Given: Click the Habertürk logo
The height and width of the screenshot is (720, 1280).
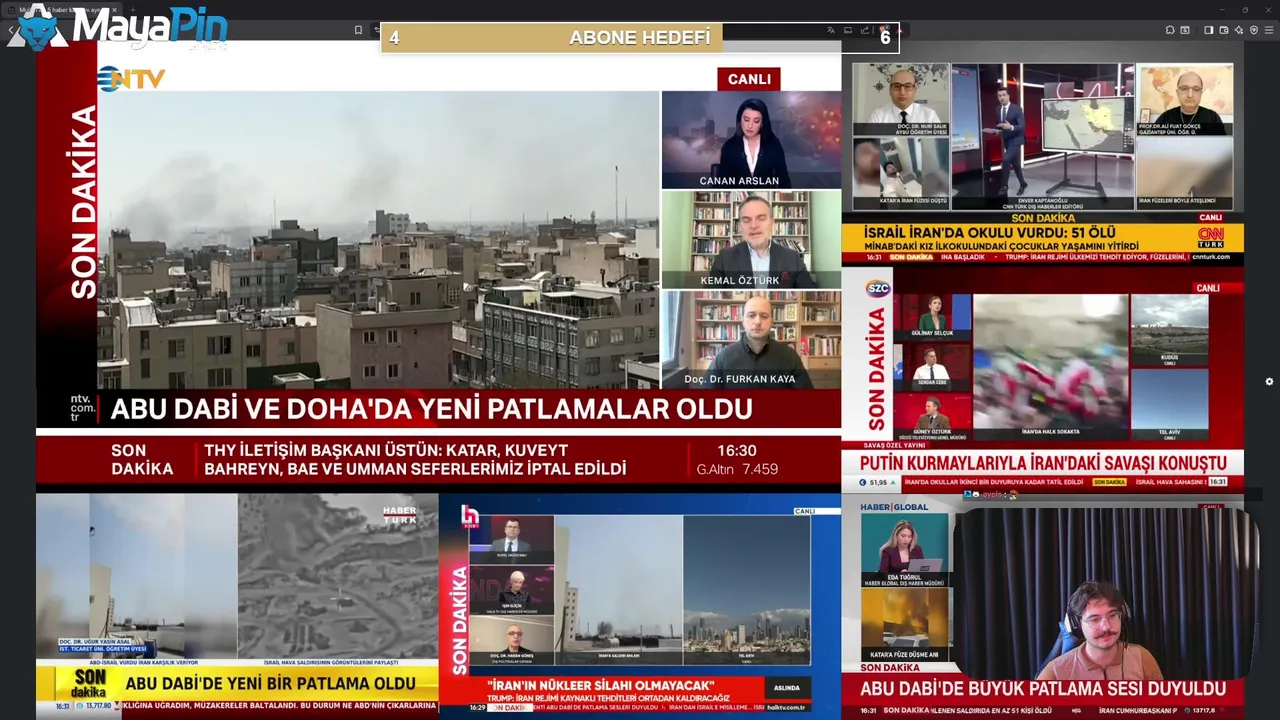Looking at the screenshot, I should [x=400, y=515].
